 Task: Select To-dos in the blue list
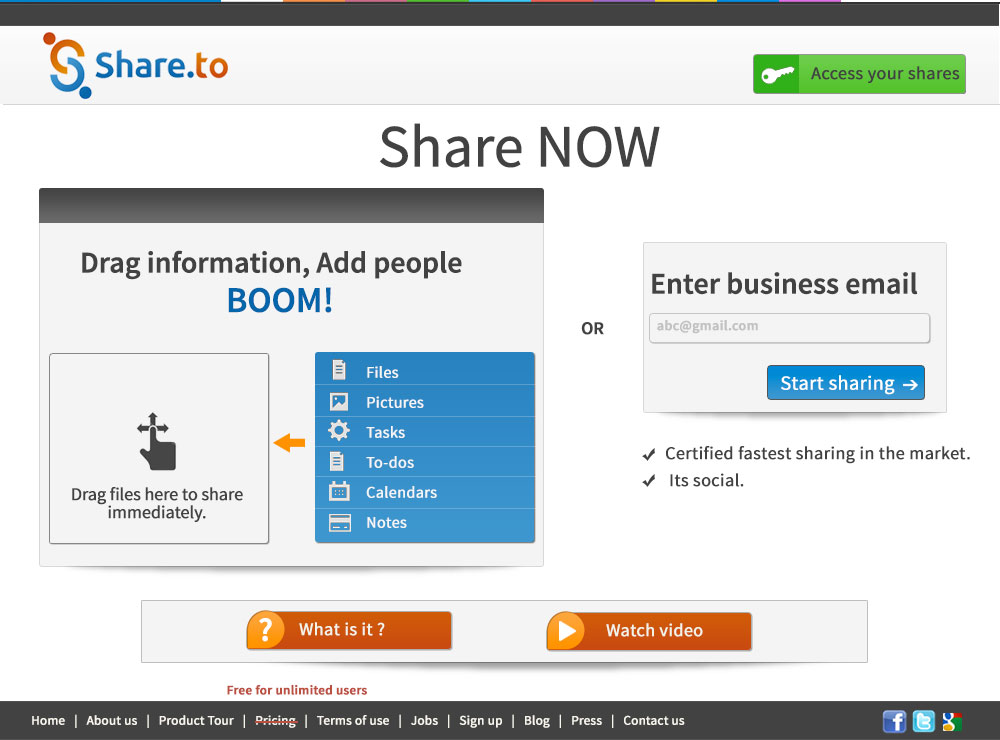425,462
